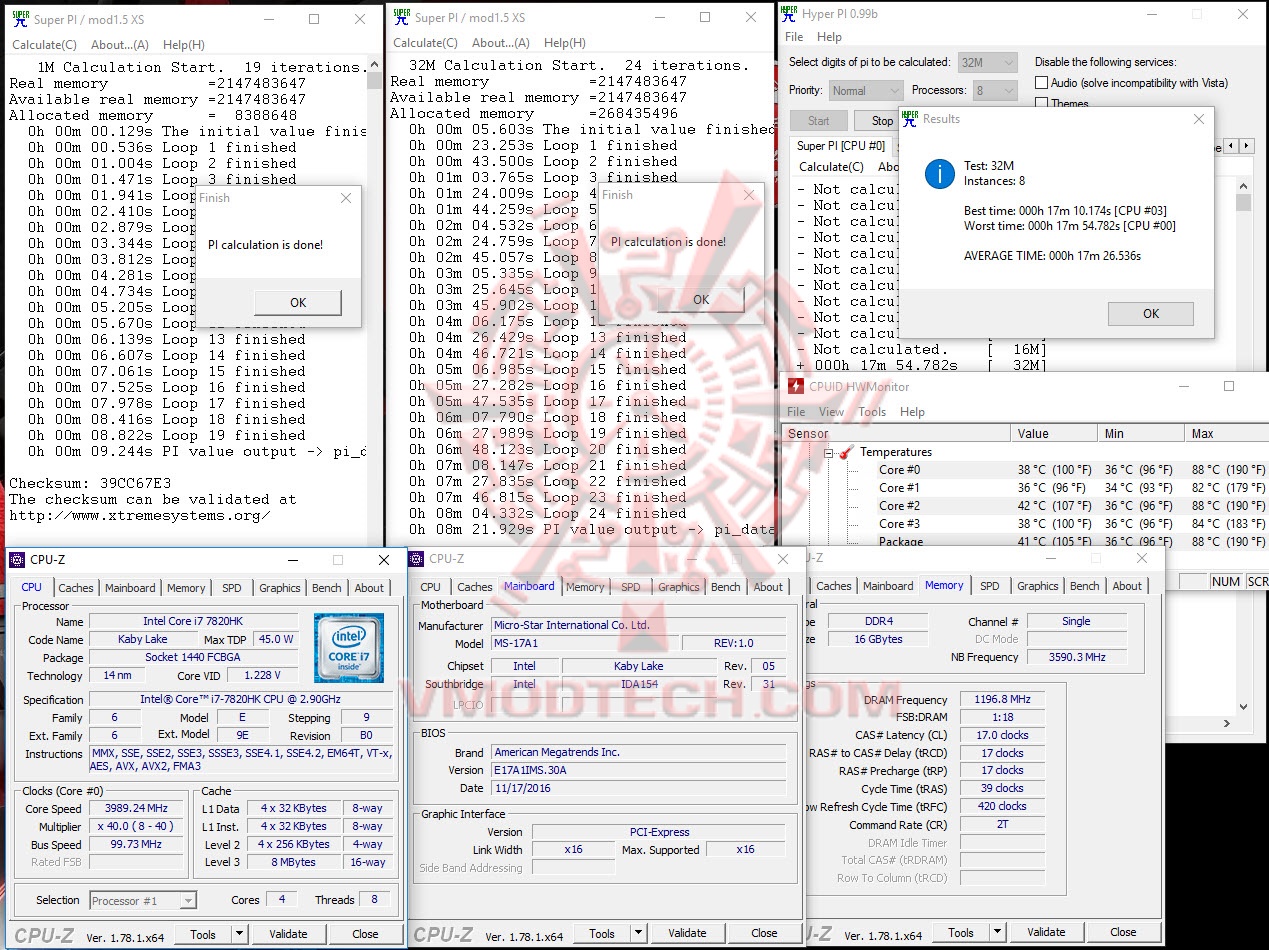Click the Sensor column header in HWMonitor
1269x950 pixels.
pos(896,433)
